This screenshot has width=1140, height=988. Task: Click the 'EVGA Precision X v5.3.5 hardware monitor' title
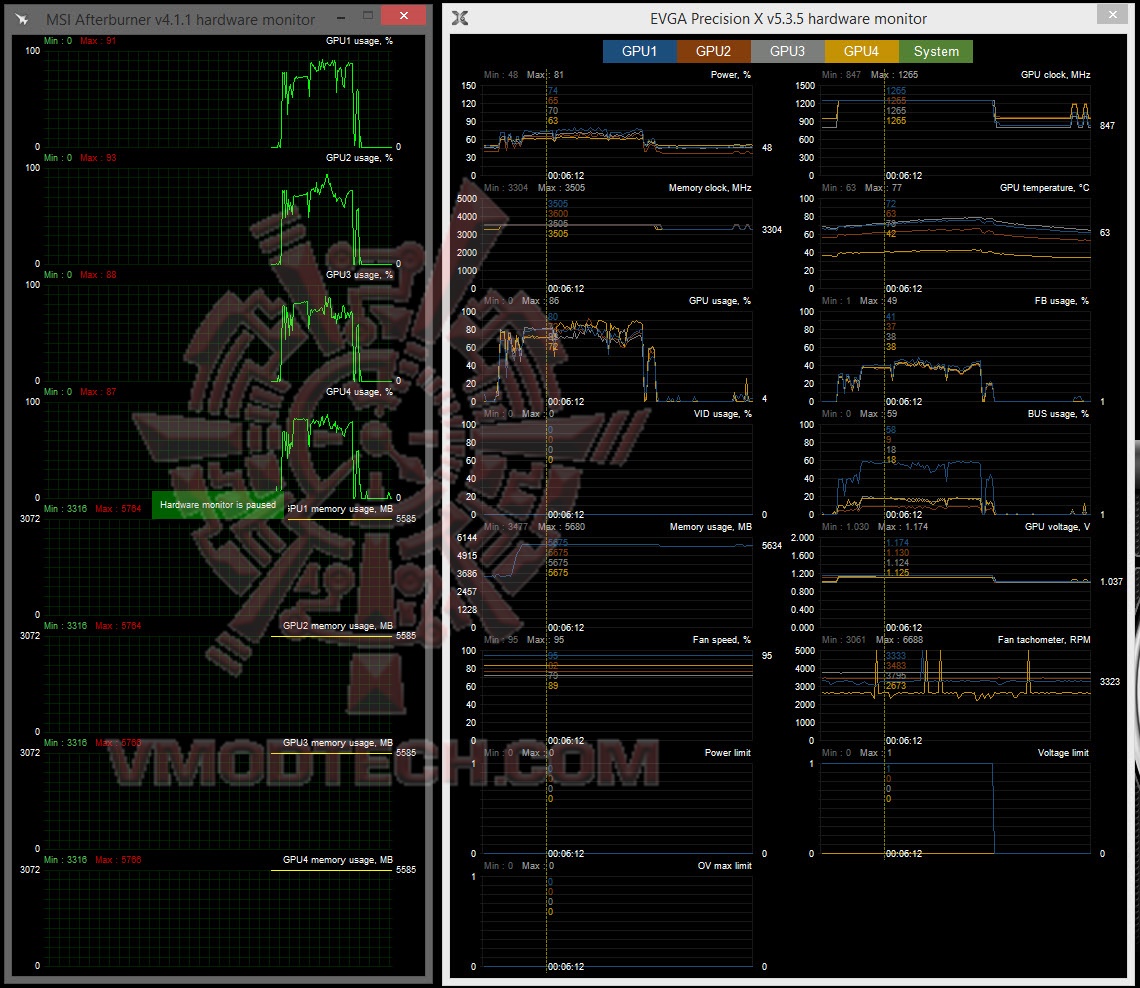click(x=788, y=19)
